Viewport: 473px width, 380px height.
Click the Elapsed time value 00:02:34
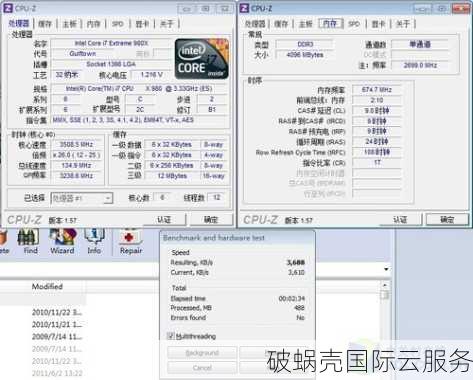[292, 298]
